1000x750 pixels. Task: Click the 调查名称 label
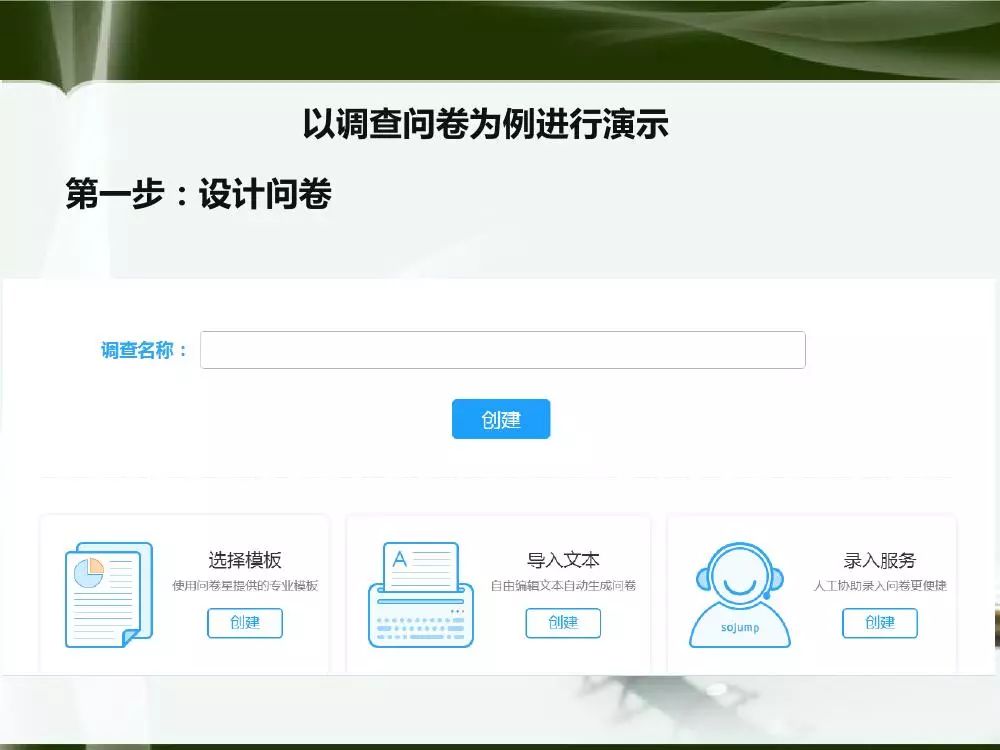click(x=144, y=351)
